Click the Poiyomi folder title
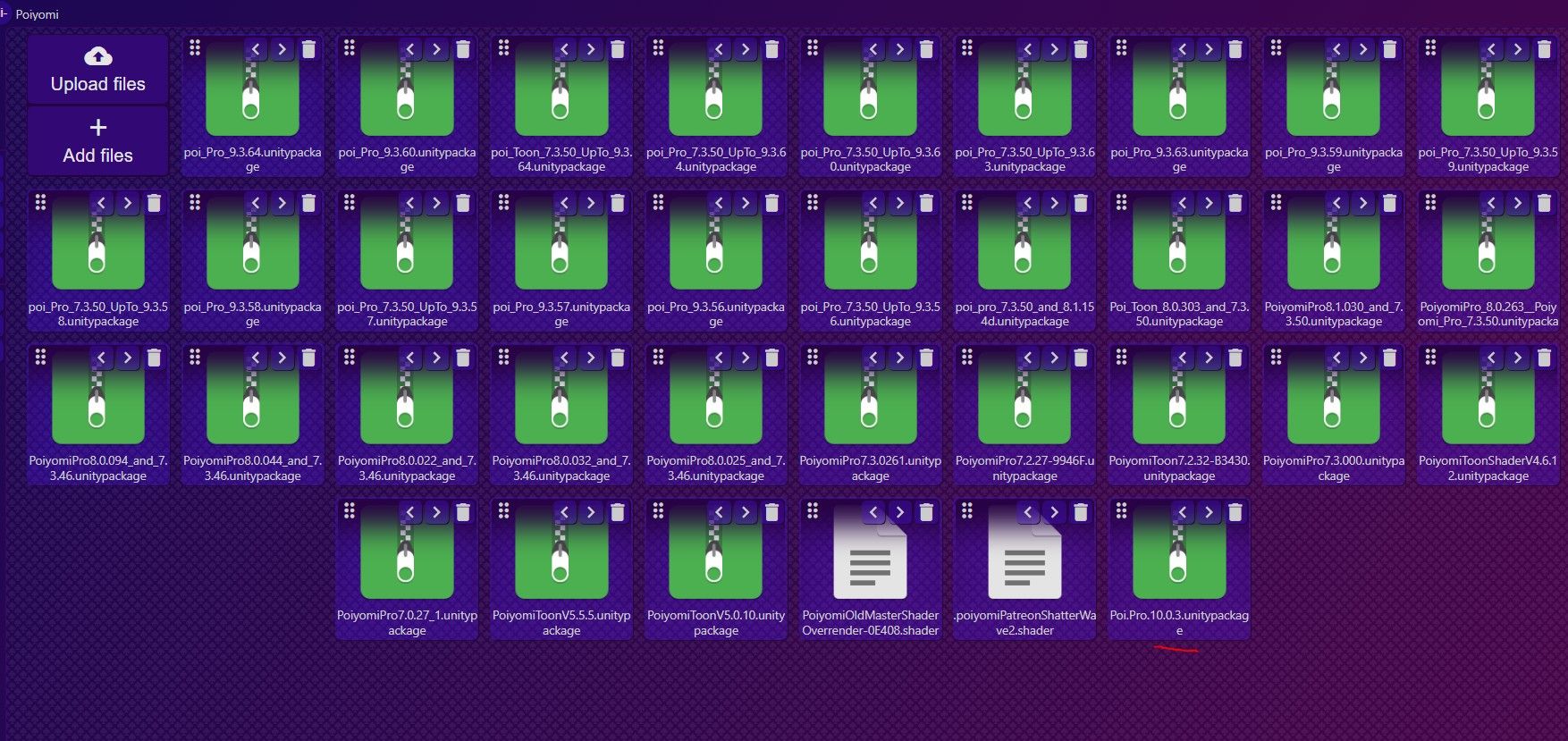The image size is (1568, 741). pos(37,14)
